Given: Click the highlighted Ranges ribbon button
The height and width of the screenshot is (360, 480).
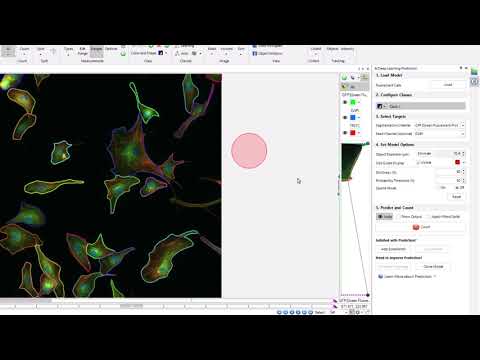Looking at the screenshot, I should point(96,51).
